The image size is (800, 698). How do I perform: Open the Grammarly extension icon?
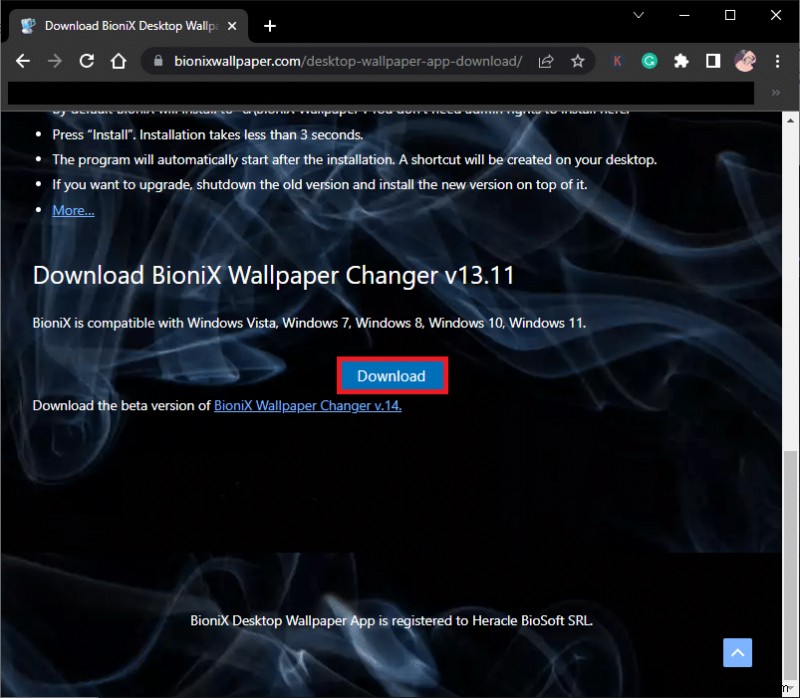pyautogui.click(x=650, y=61)
